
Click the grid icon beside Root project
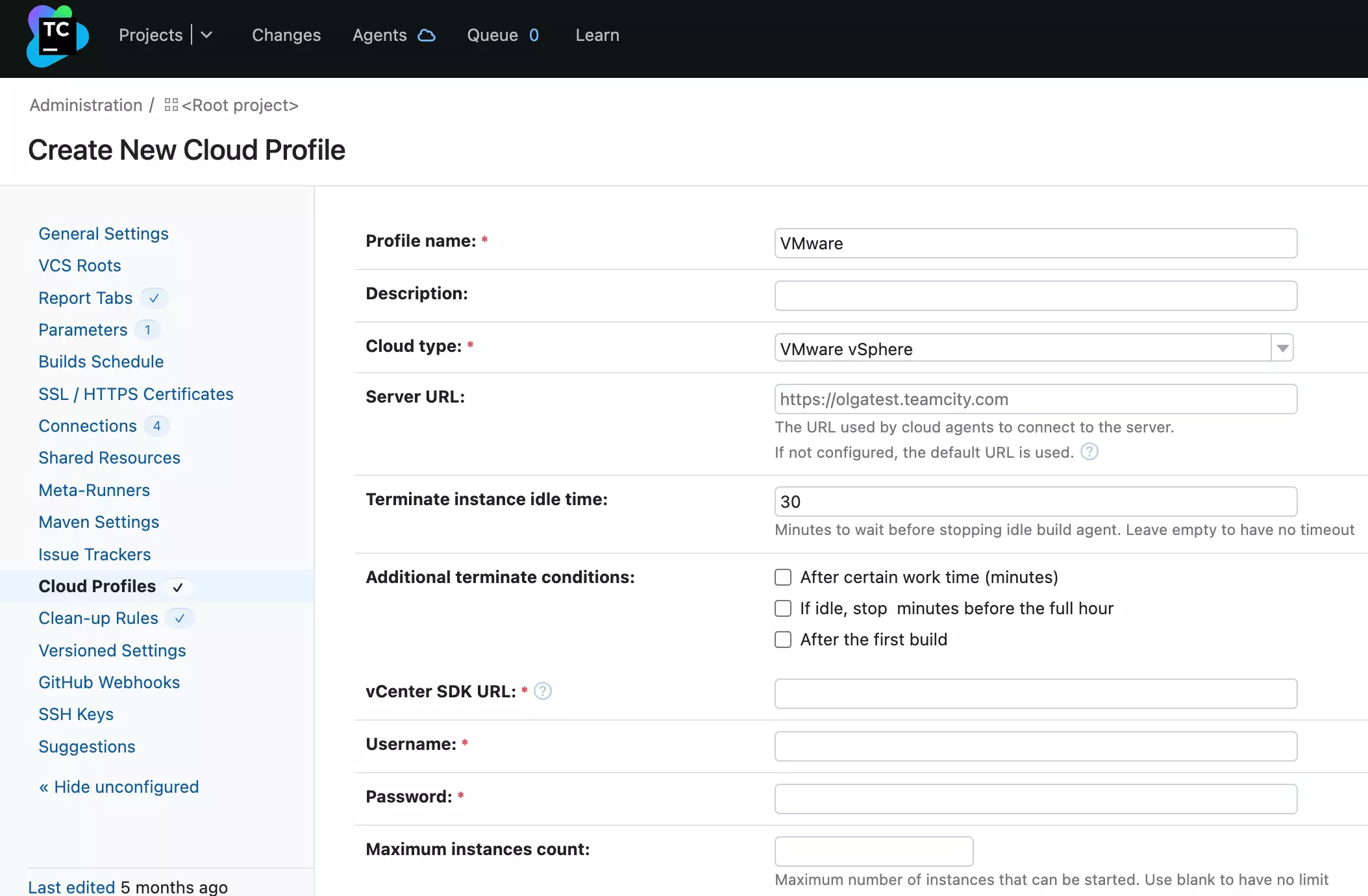170,104
